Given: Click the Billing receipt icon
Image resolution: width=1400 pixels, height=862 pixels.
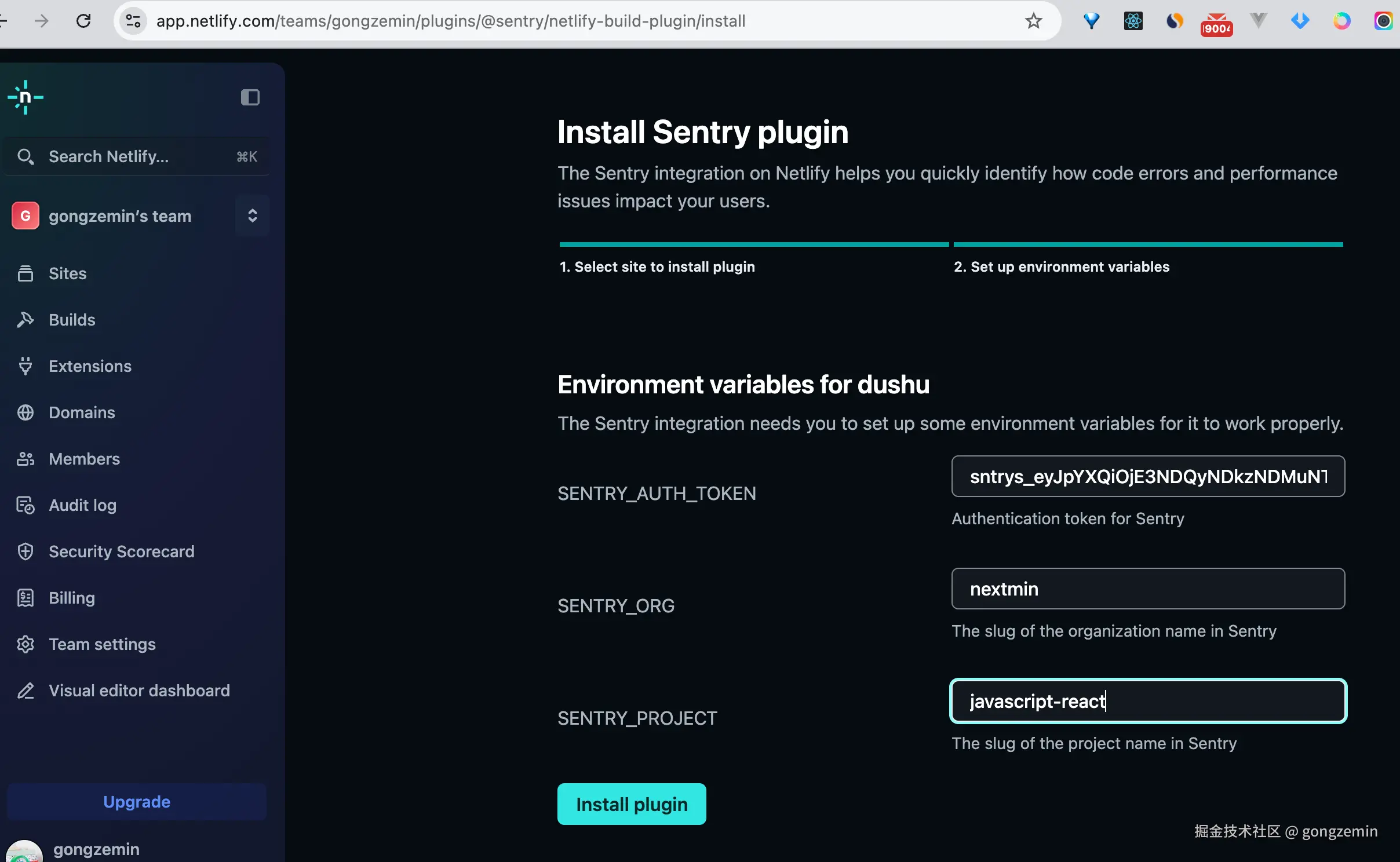Looking at the screenshot, I should pyautogui.click(x=25, y=598).
